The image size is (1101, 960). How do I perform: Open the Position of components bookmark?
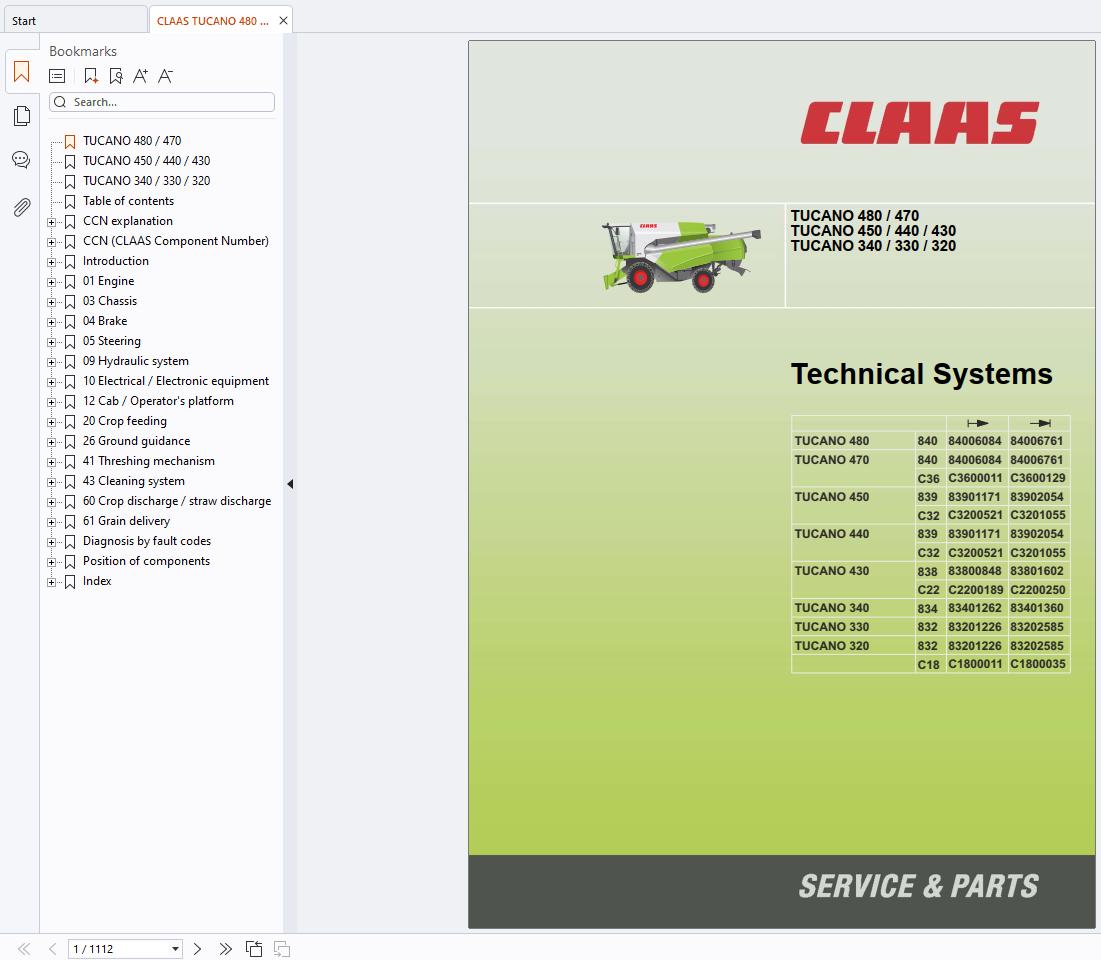click(x=146, y=561)
